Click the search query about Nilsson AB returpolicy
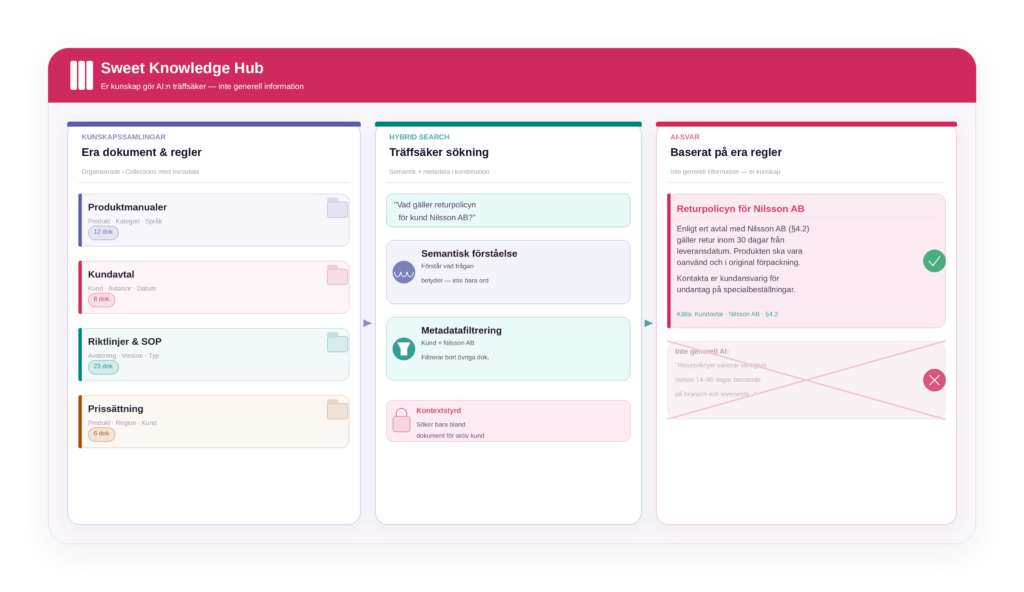Viewport: 1024px width, 592px height. pos(508,211)
